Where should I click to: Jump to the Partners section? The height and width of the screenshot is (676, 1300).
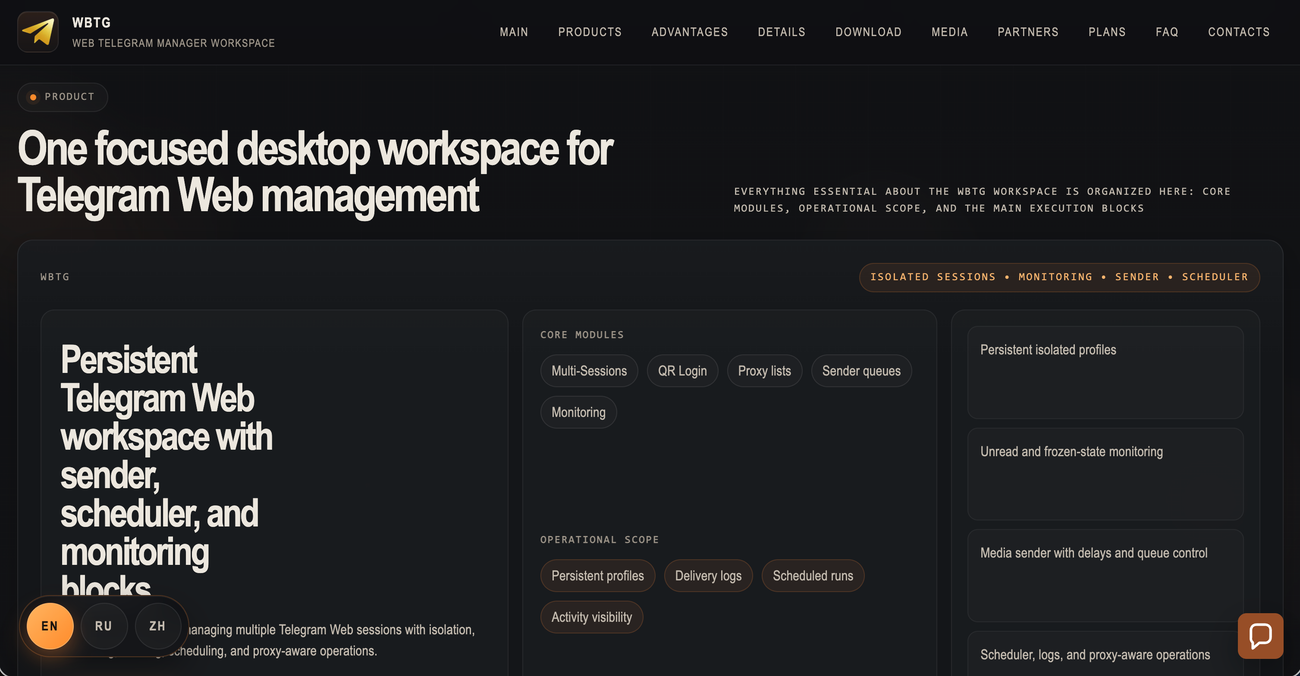(x=1028, y=32)
